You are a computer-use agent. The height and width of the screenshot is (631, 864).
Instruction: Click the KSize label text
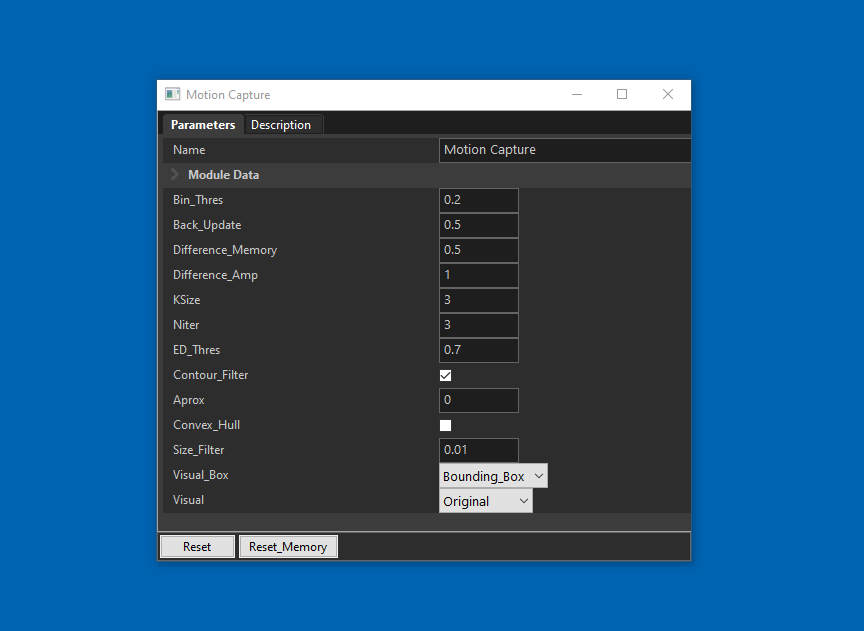186,300
